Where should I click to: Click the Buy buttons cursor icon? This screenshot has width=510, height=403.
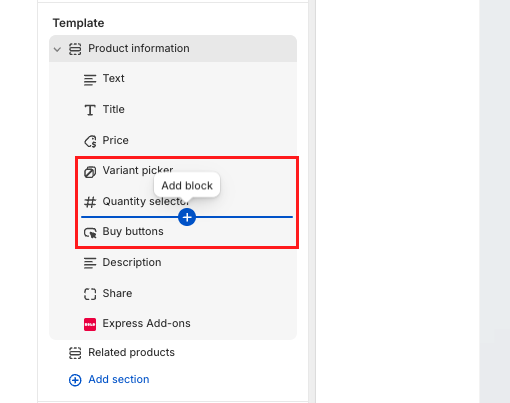[x=90, y=232]
